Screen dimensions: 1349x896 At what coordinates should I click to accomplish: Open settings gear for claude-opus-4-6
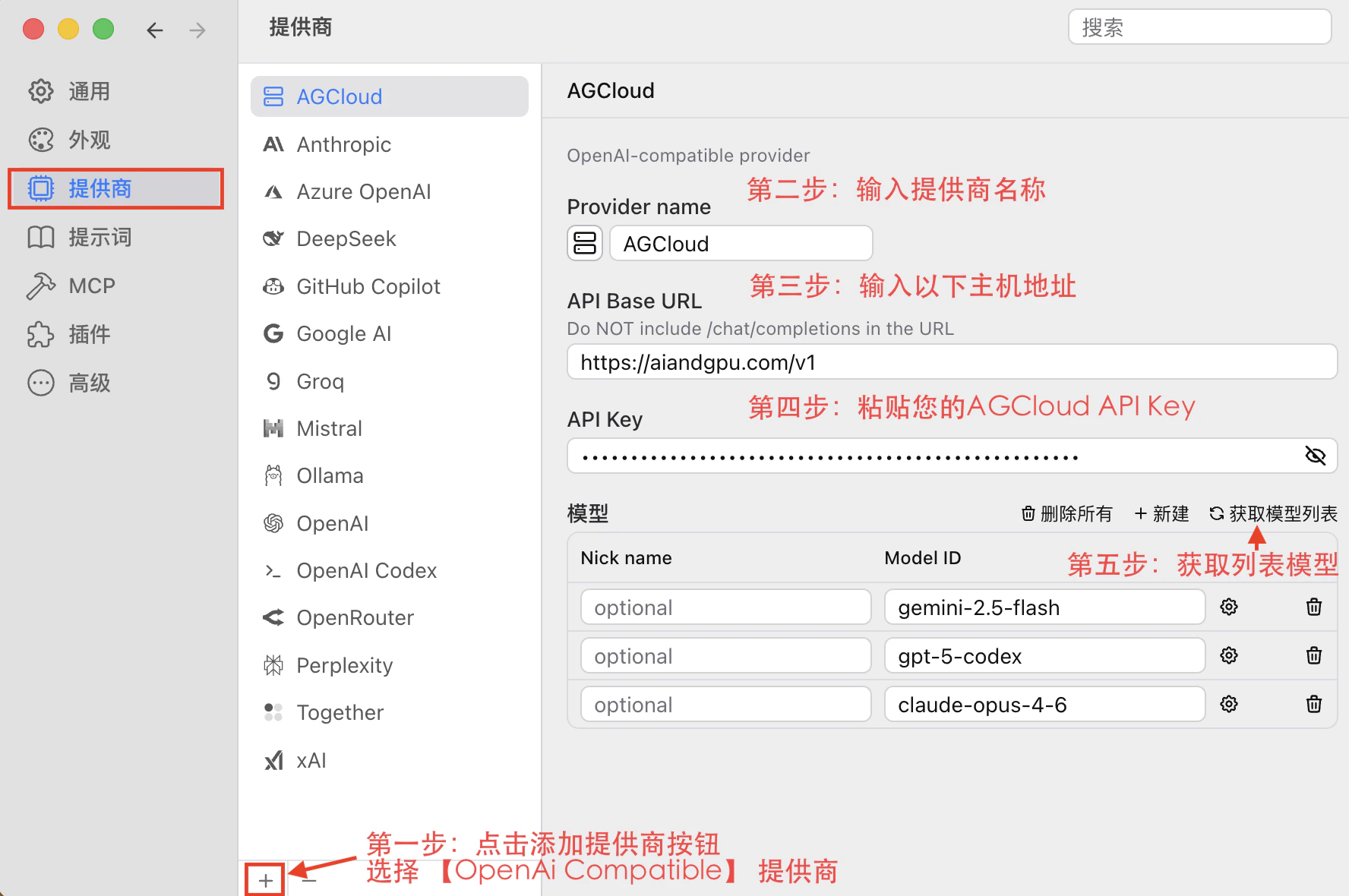(x=1229, y=704)
